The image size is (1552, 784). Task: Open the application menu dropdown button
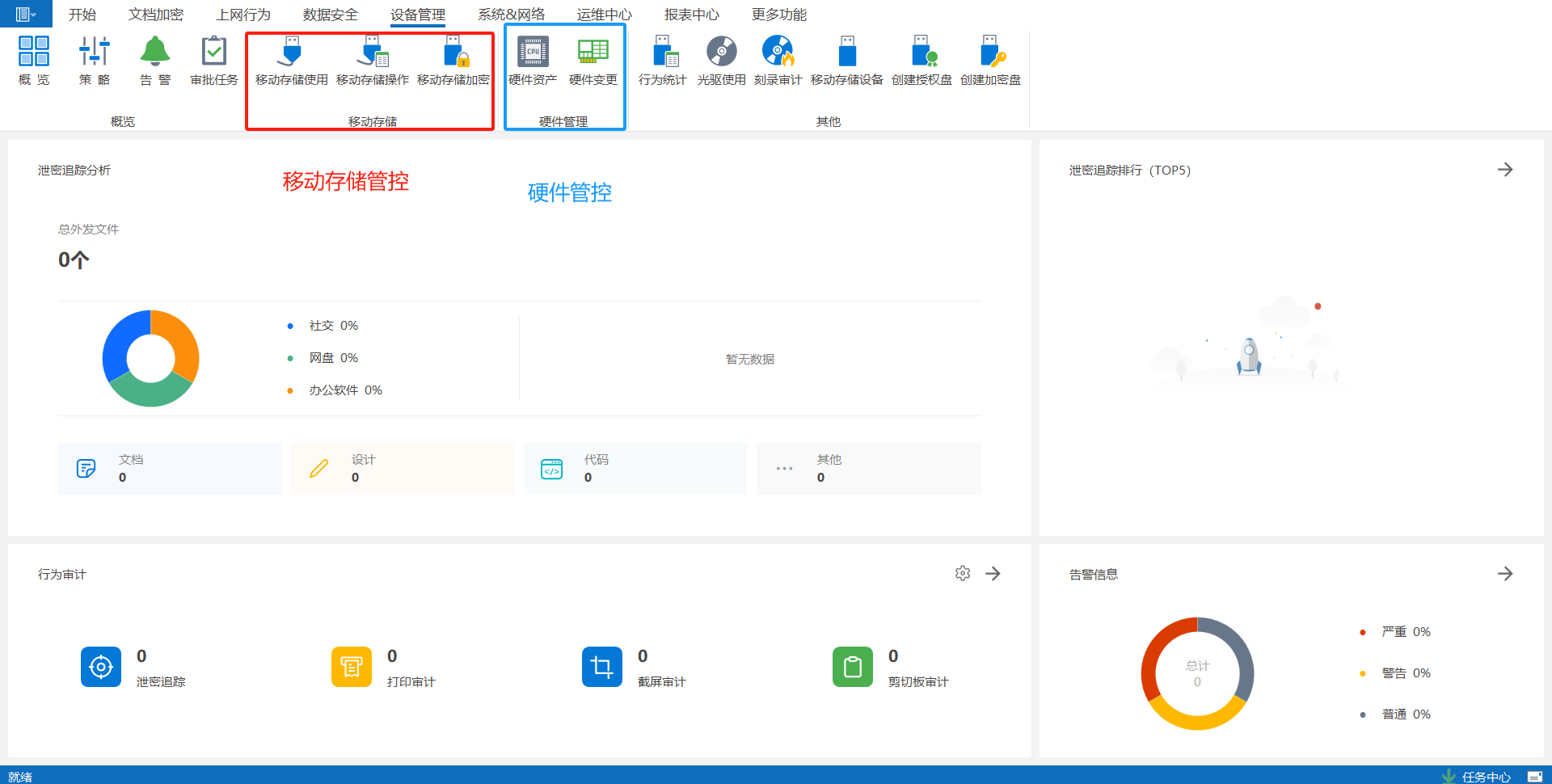[26, 14]
